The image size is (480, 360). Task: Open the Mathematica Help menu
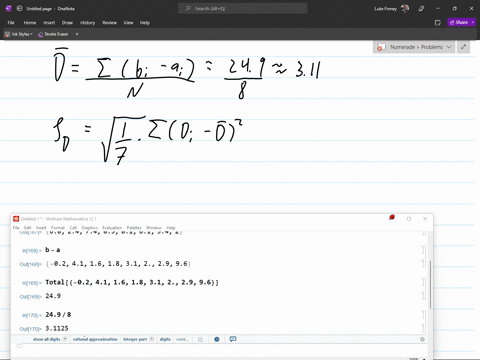171,228
